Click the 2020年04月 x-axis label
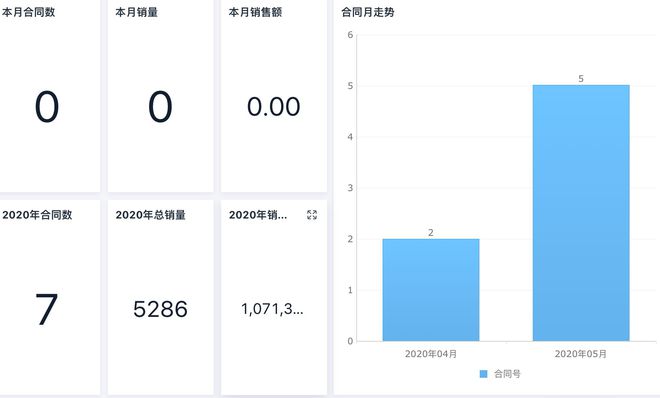This screenshot has width=660, height=398. (x=431, y=354)
